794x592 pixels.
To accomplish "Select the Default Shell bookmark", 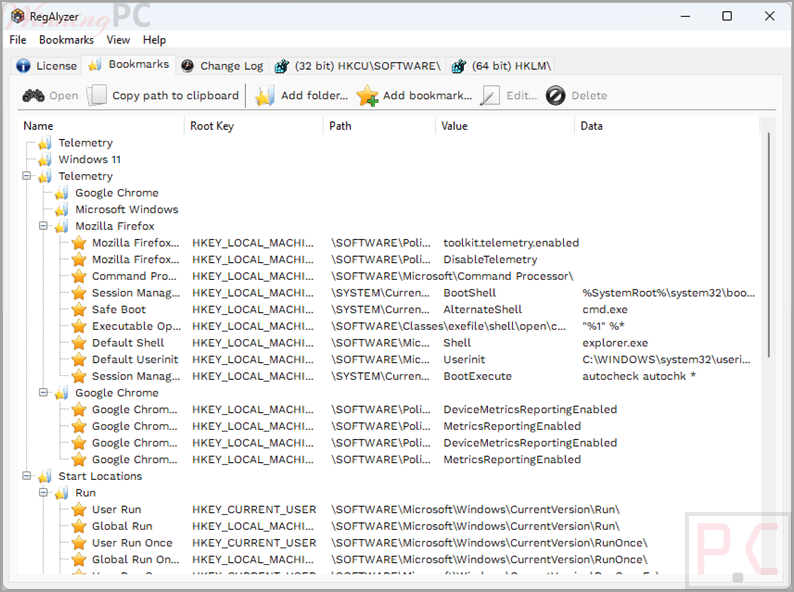I will [128, 343].
